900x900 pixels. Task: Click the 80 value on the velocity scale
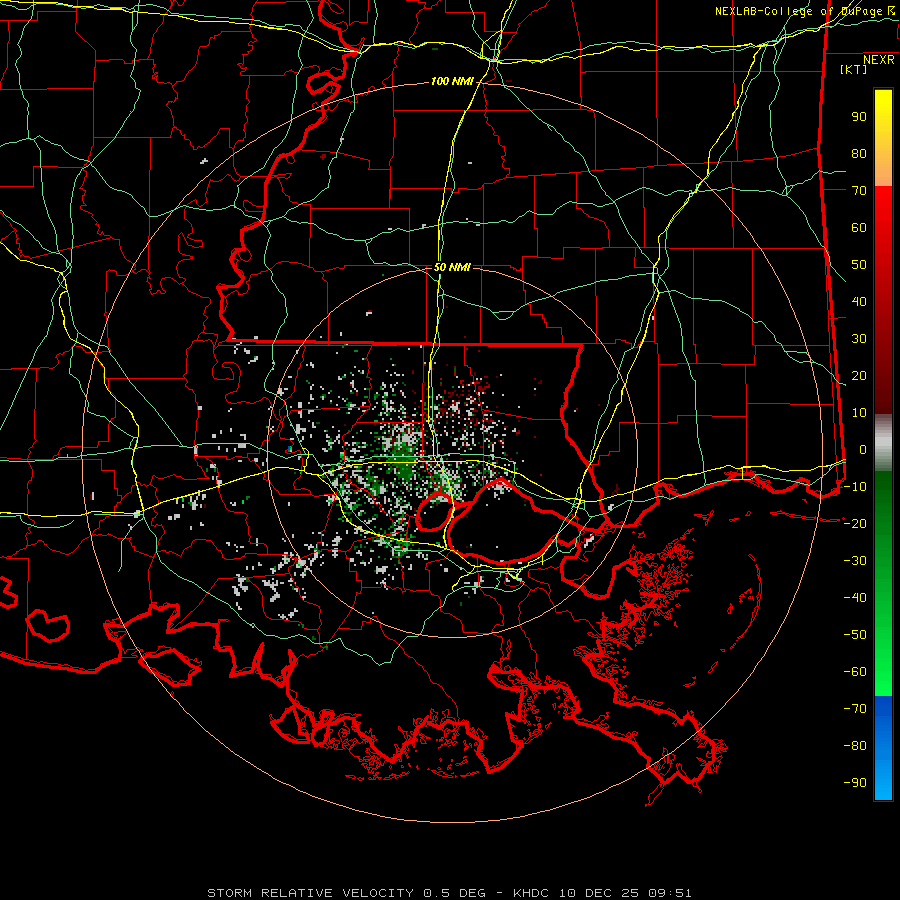coord(859,154)
